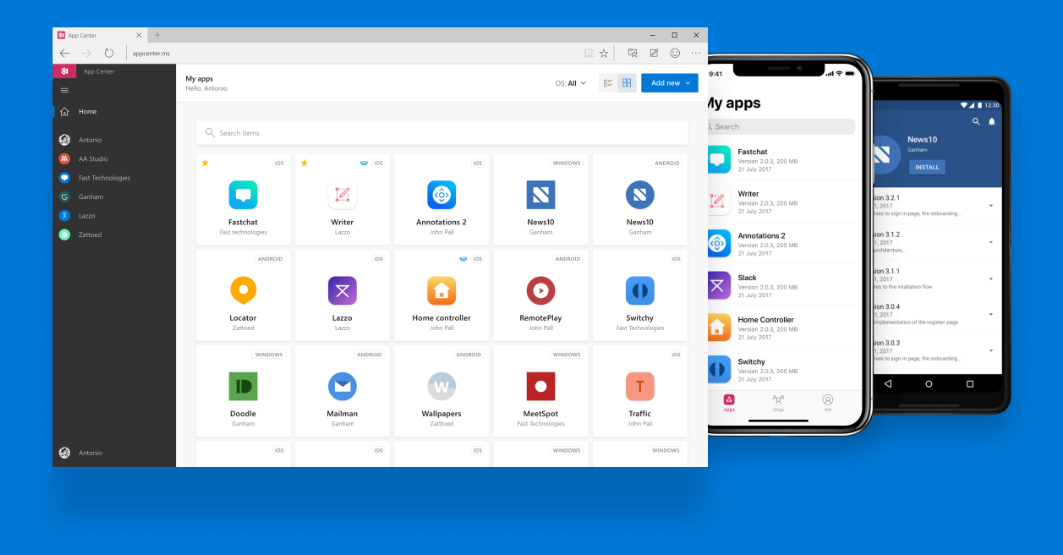
Task: Expand version 3.0.3 on Android phone
Action: point(990,350)
